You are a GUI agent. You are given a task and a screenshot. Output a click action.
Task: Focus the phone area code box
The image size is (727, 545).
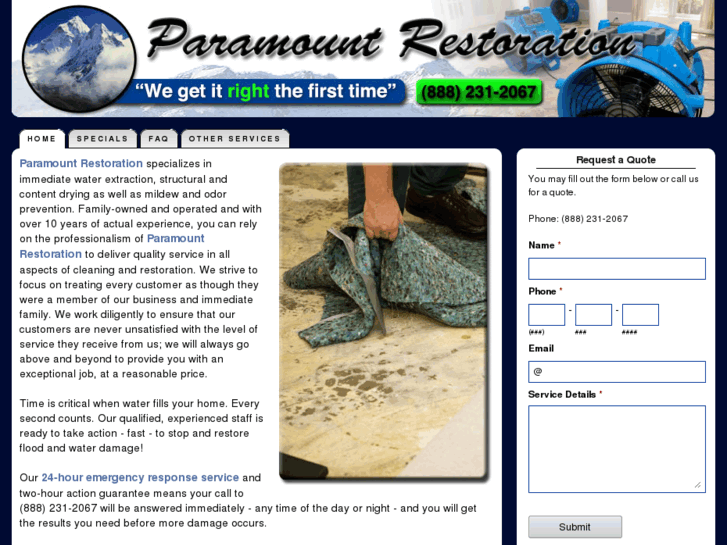tap(547, 315)
